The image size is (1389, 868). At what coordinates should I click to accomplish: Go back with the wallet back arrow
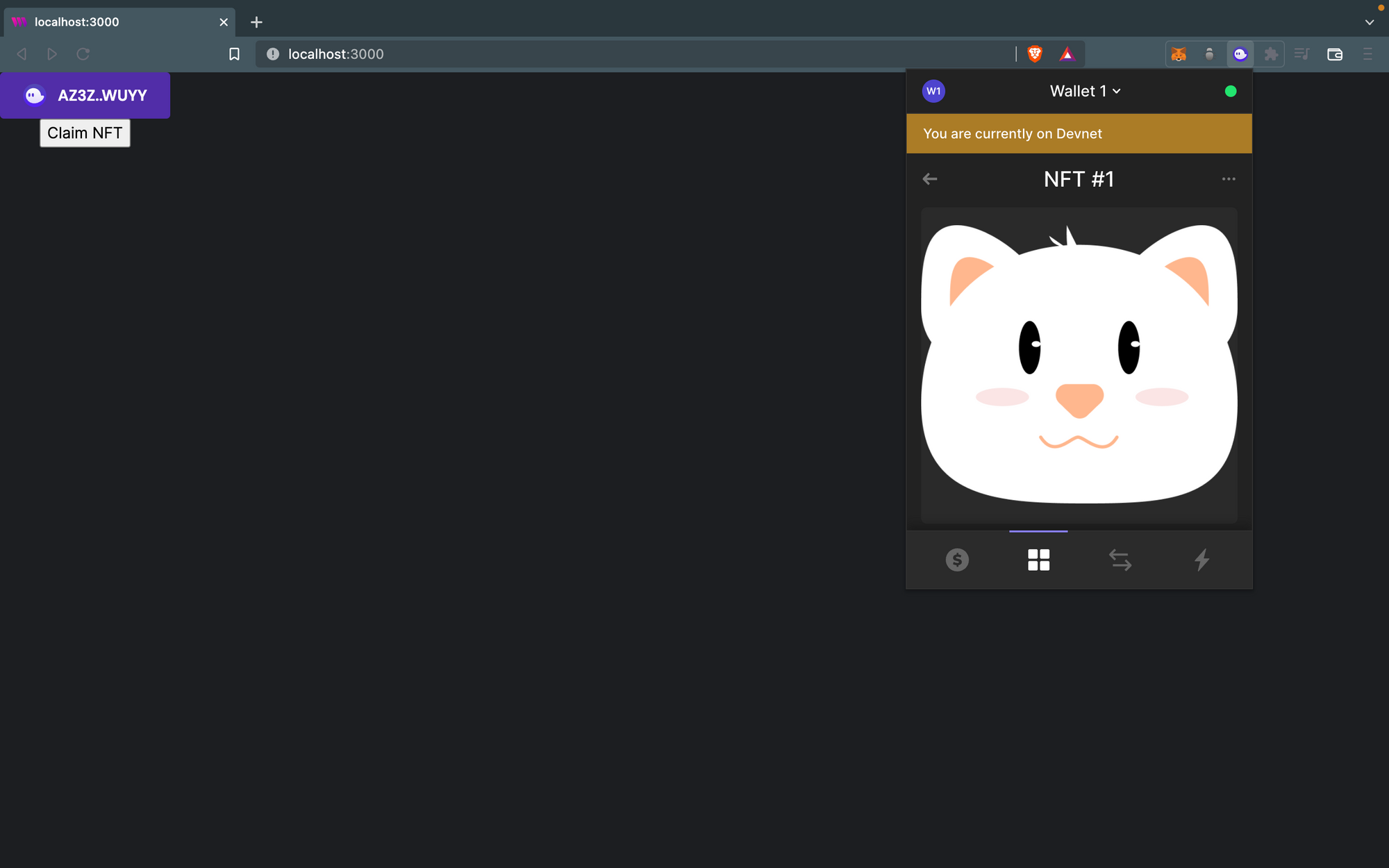[930, 179]
